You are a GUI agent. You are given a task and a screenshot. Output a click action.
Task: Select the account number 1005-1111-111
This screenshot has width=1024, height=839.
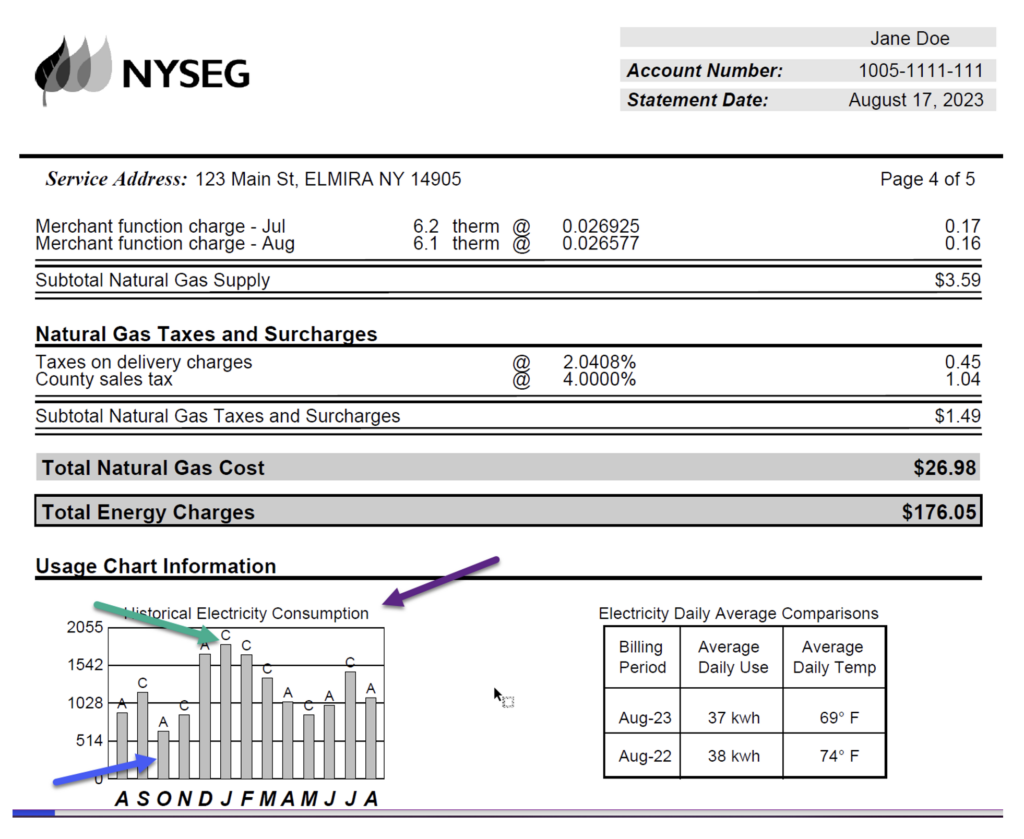click(x=920, y=71)
